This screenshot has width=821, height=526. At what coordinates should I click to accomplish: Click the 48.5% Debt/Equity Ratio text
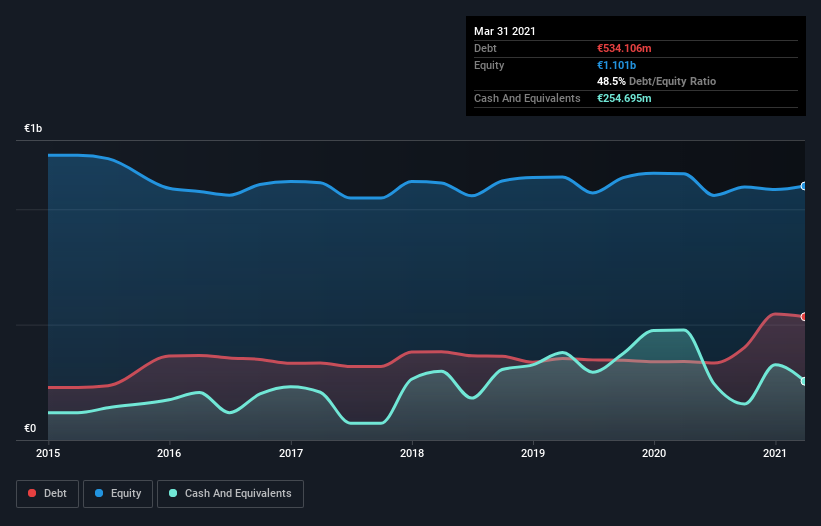(657, 81)
